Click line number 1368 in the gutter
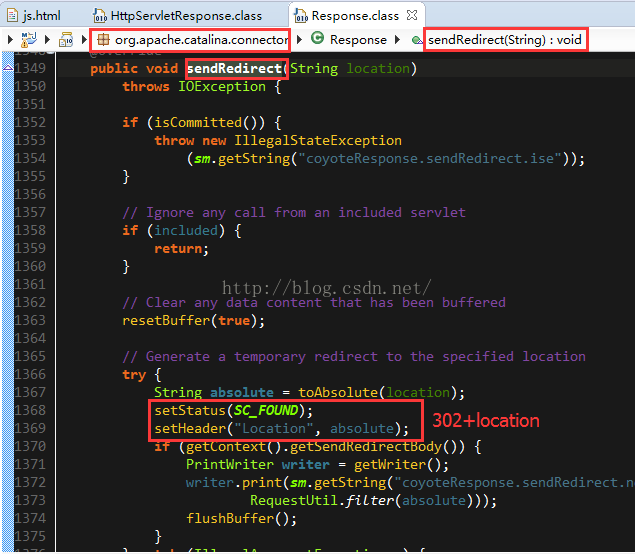 click(30, 410)
